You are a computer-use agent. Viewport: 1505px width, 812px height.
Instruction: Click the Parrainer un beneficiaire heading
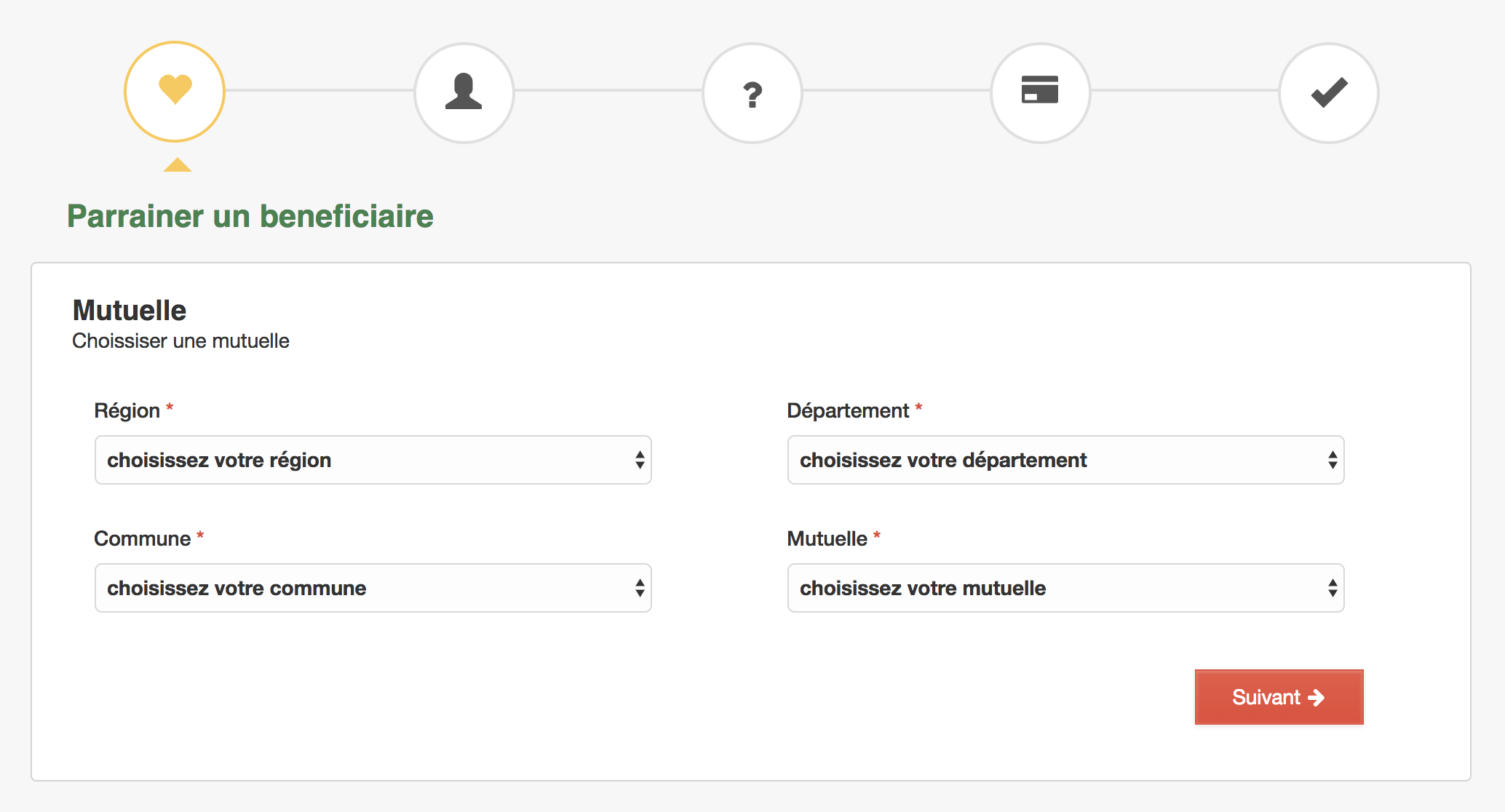[250, 216]
